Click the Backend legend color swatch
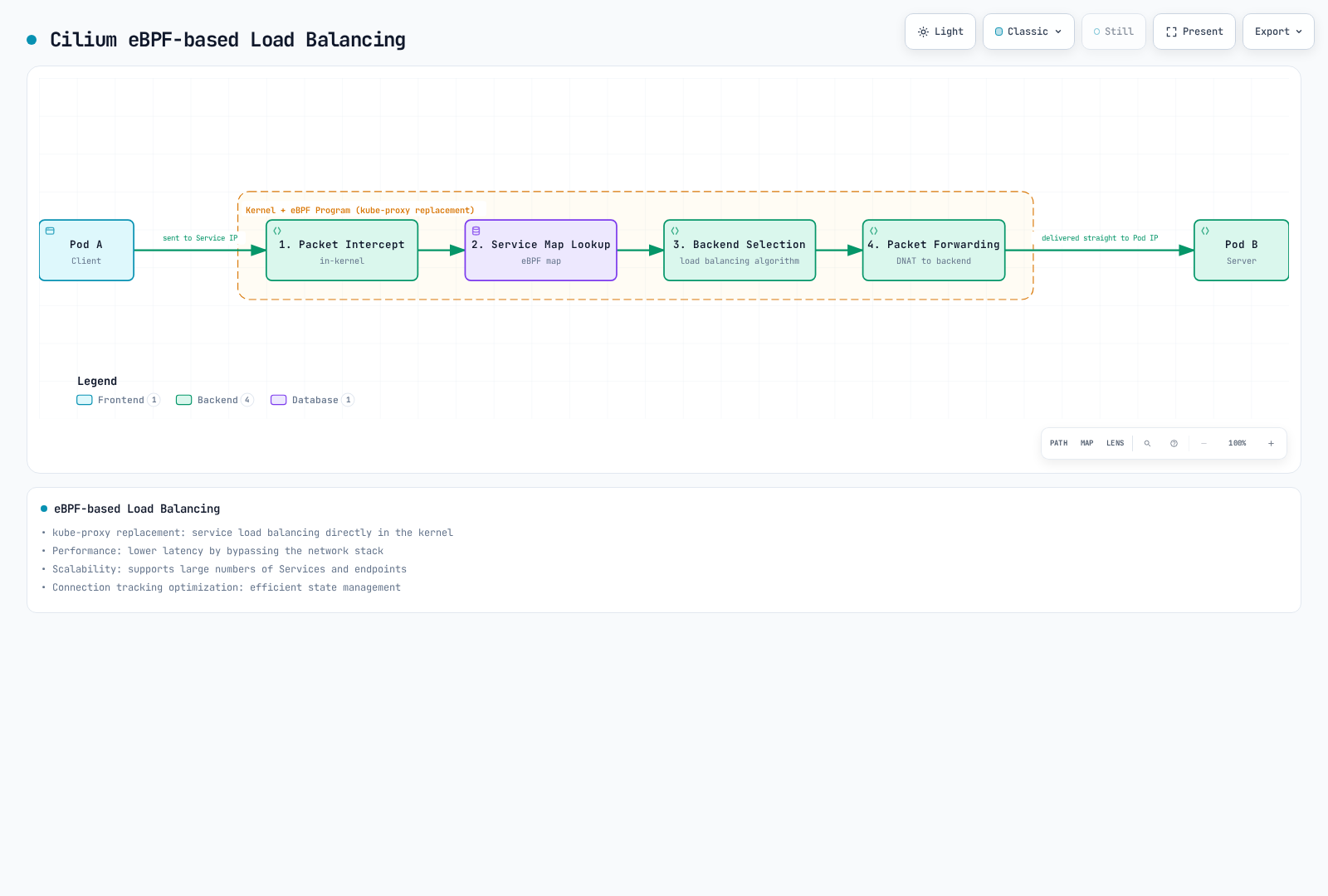The height and width of the screenshot is (896, 1328). click(x=184, y=400)
